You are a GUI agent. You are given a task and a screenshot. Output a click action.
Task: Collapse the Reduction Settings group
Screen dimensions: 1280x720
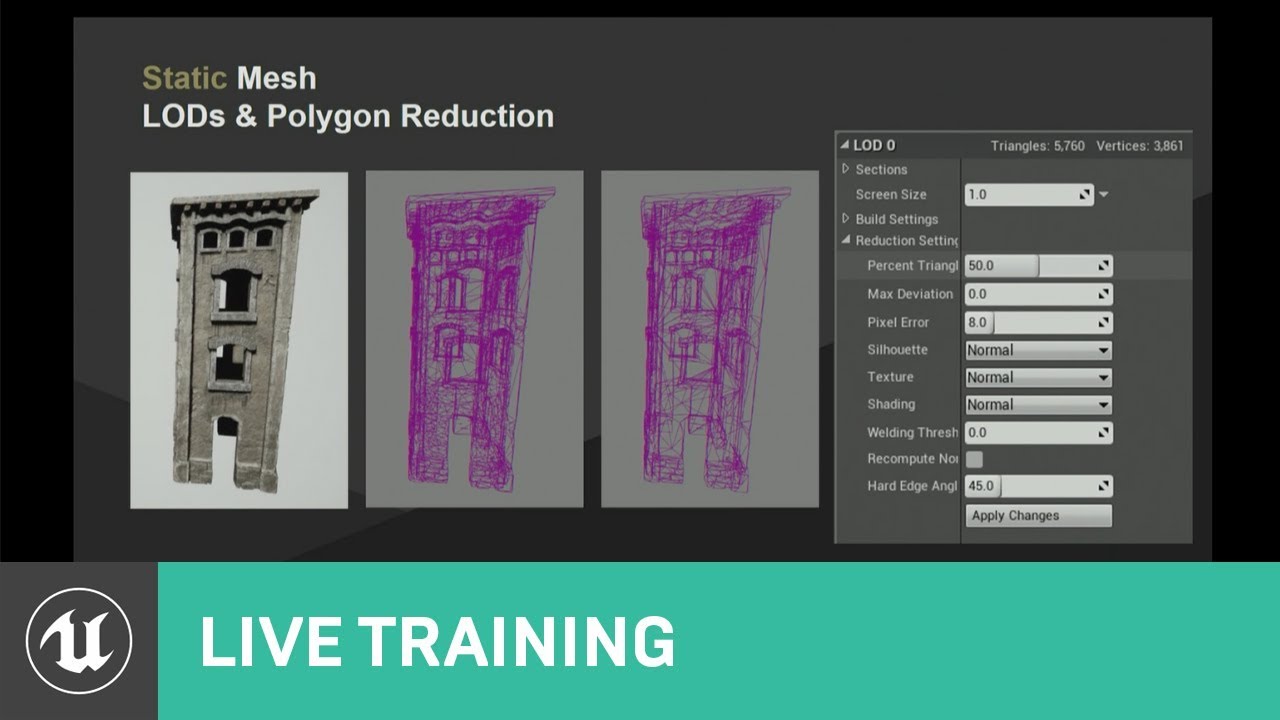click(846, 240)
